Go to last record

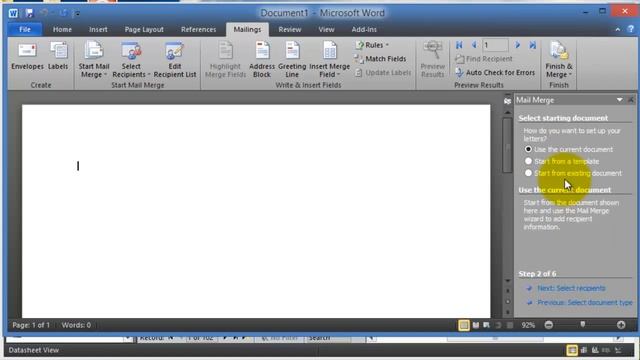tap(532, 45)
